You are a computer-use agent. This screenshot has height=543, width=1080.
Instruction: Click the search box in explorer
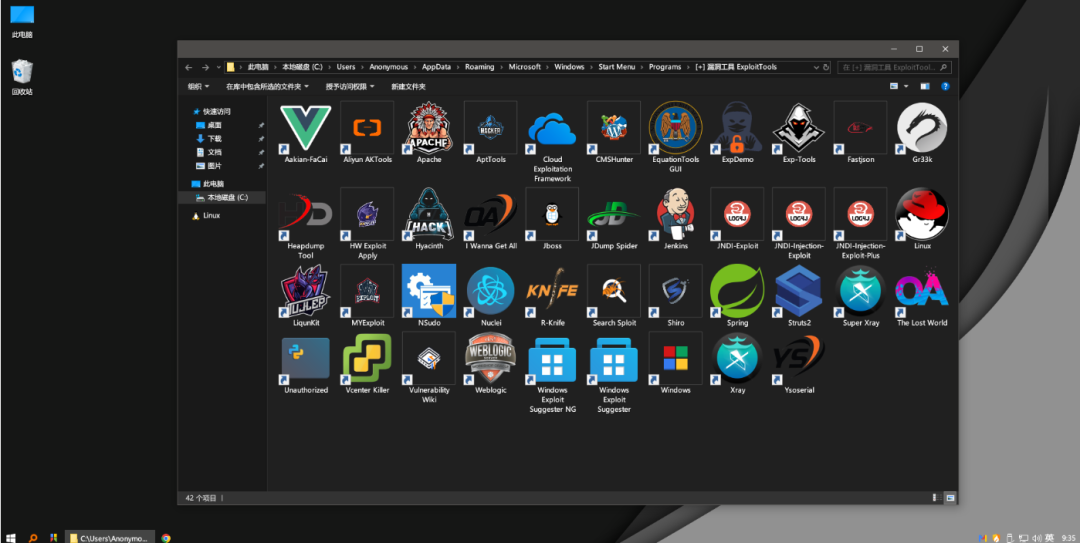[x=893, y=68]
